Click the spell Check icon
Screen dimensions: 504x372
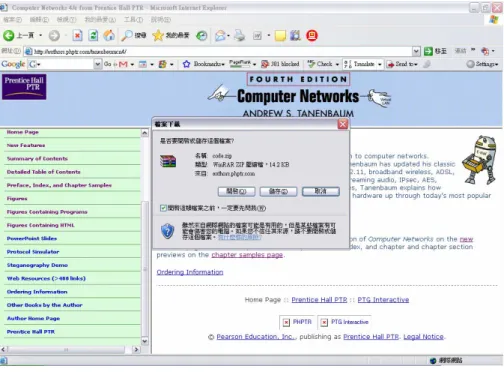(x=311, y=64)
